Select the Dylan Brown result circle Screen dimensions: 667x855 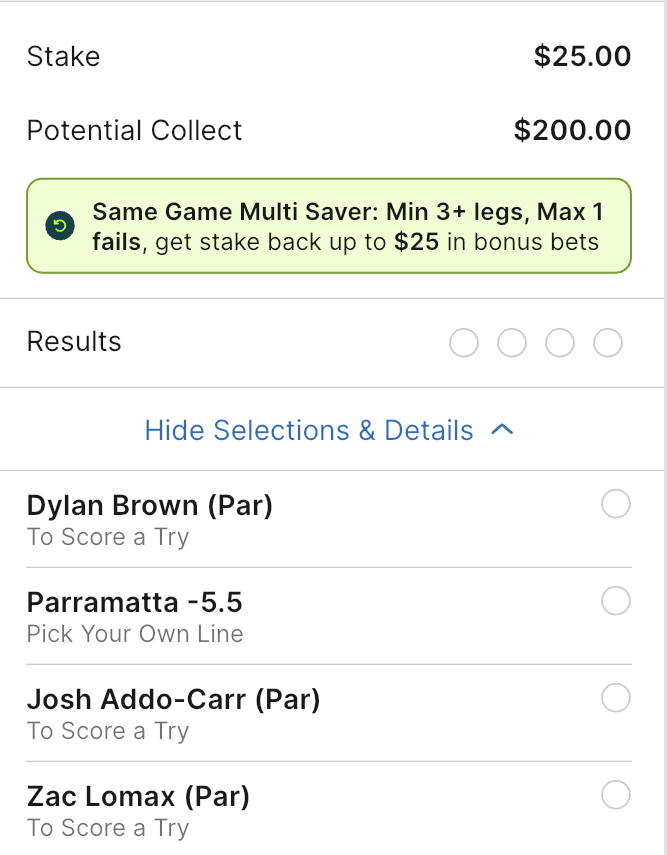616,505
